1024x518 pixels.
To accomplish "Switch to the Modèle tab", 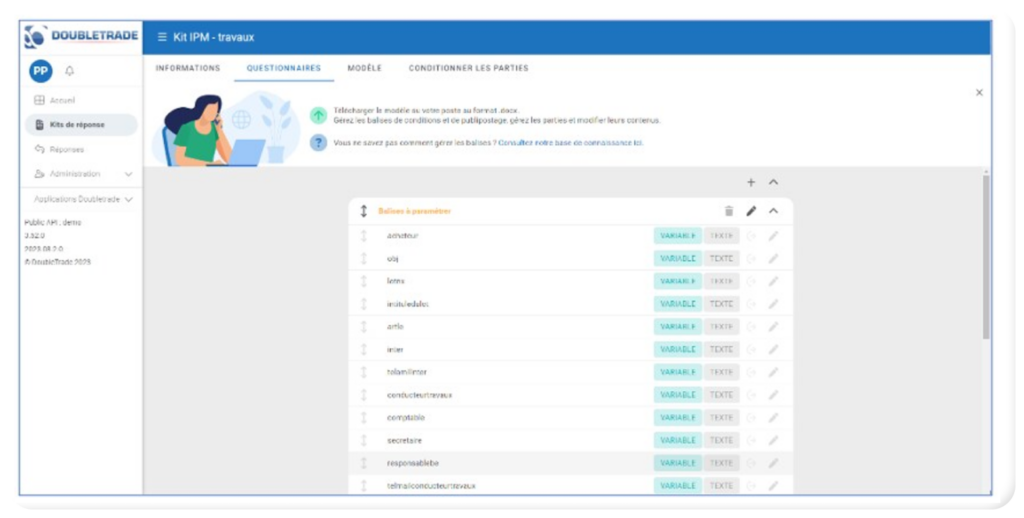I will pyautogui.click(x=364, y=68).
